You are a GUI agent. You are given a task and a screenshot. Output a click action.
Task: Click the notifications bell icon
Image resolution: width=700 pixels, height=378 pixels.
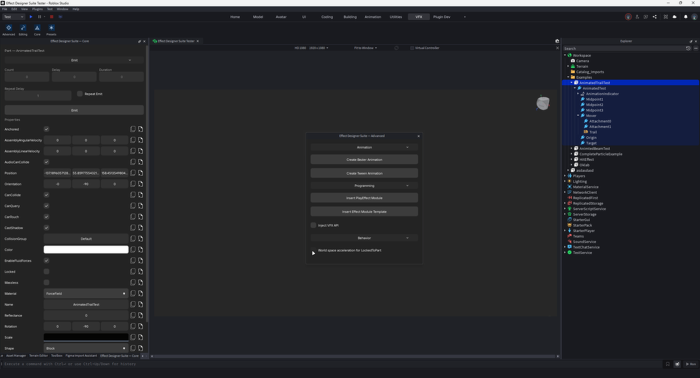click(x=685, y=17)
